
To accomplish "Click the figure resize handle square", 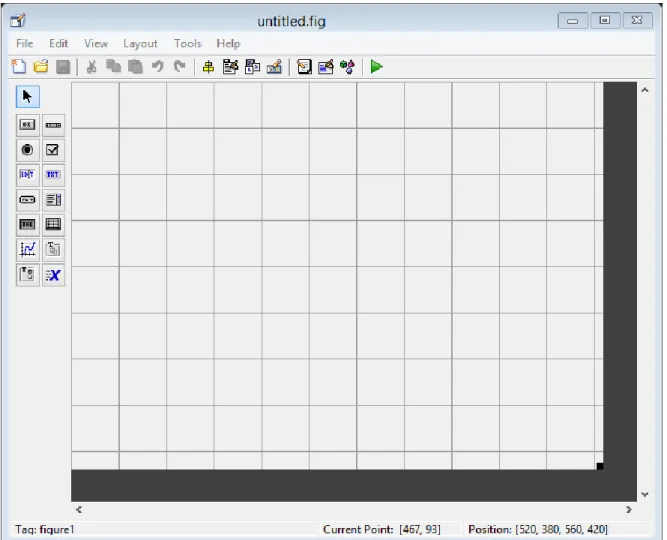I will pyautogui.click(x=600, y=466).
